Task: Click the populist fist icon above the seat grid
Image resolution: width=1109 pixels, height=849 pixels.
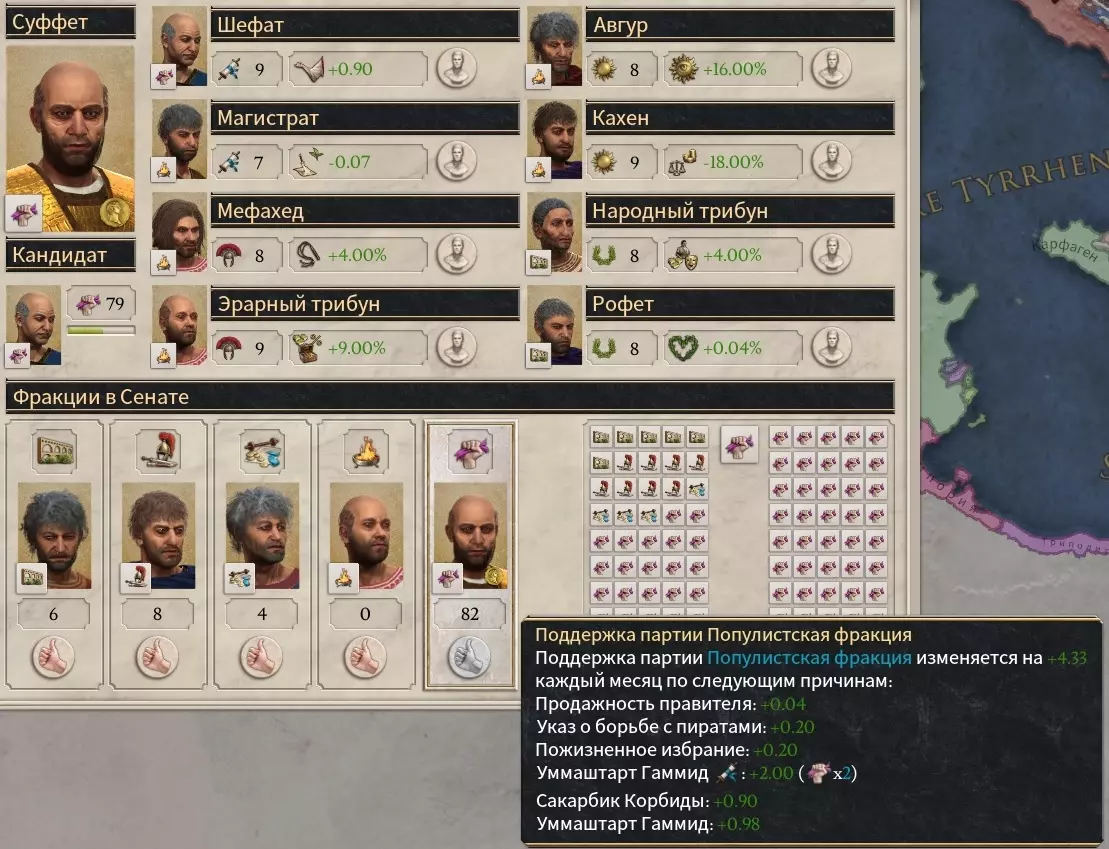Action: [x=739, y=444]
